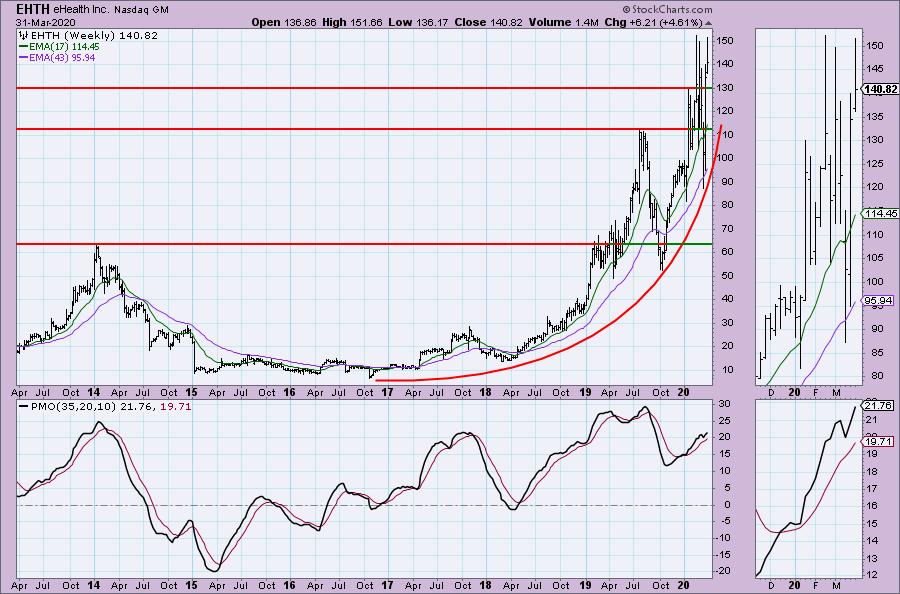Click the purple EMA(43) legend line swatch
This screenshot has width=900, height=594.
coord(24,58)
